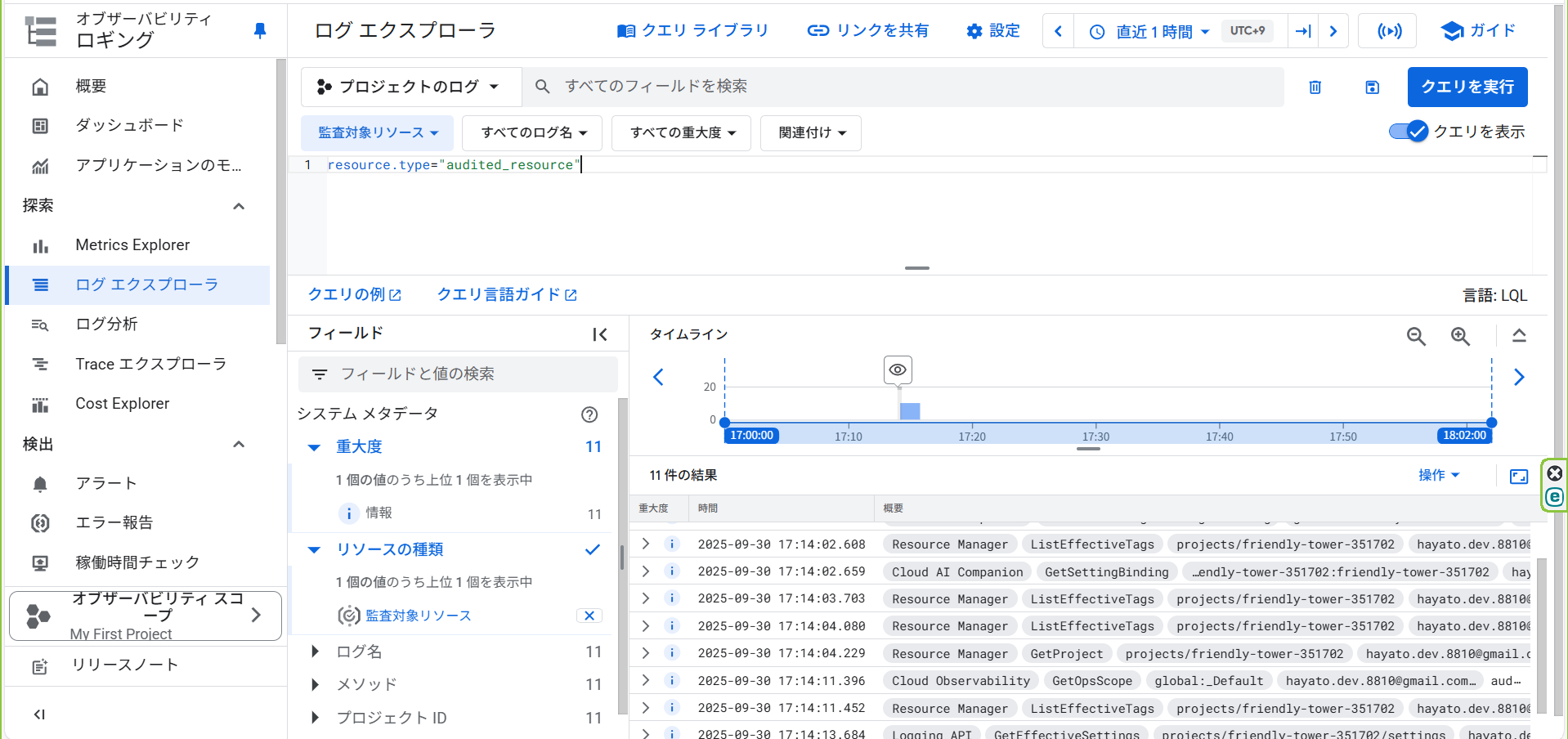Open クエリ言語ガイド link

(x=507, y=294)
